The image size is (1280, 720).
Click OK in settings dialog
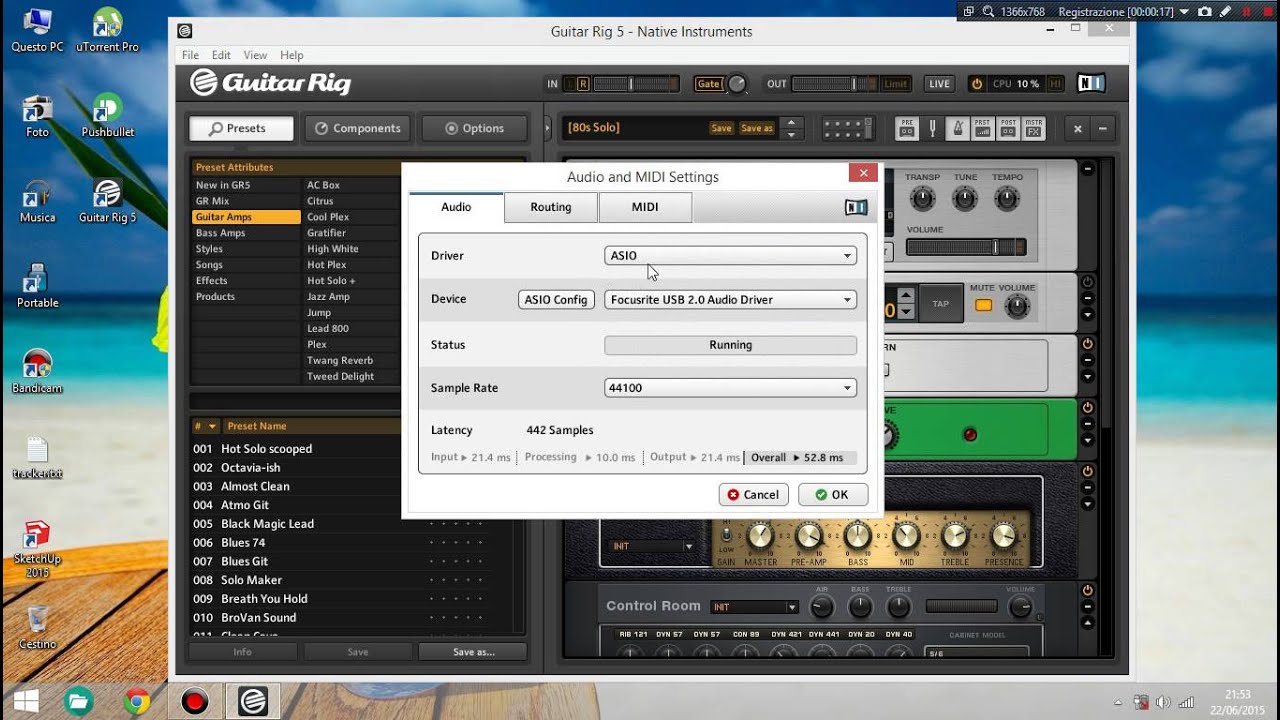coord(833,494)
